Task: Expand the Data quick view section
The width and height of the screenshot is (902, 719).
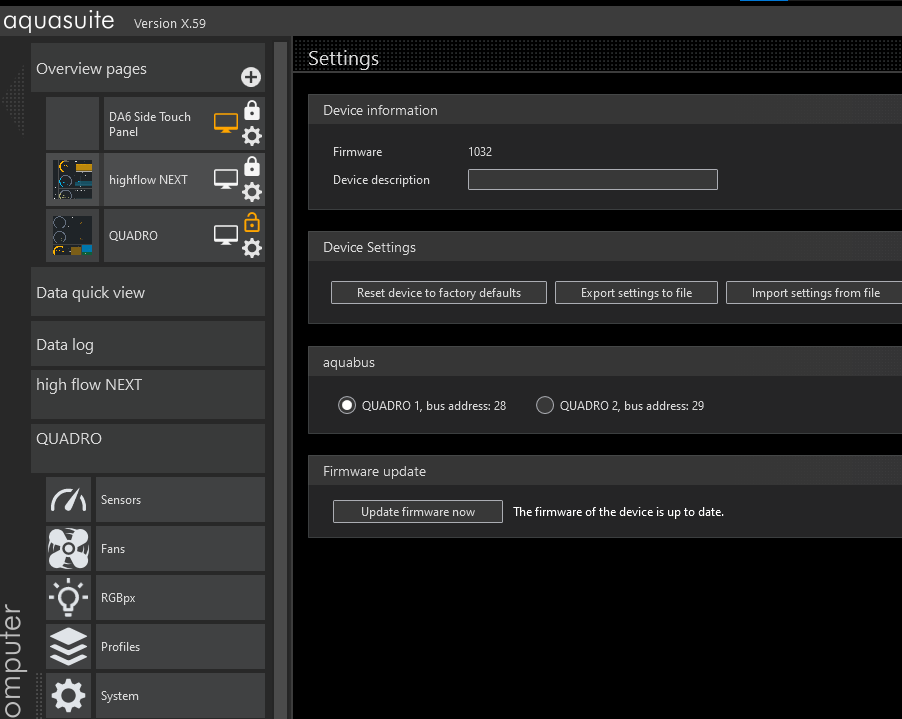Action: pyautogui.click(x=147, y=292)
